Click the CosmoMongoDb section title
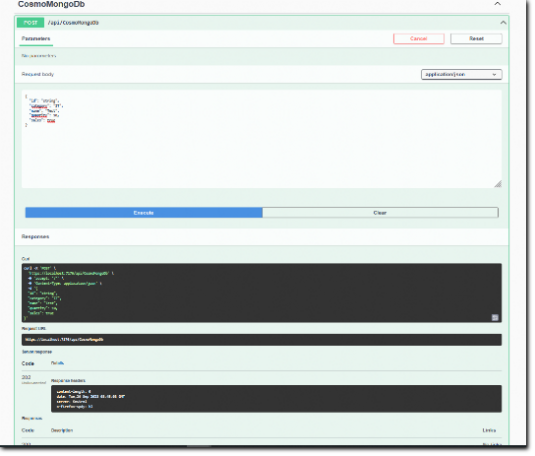Screen dimensions: 535x456 (x=51, y=4)
